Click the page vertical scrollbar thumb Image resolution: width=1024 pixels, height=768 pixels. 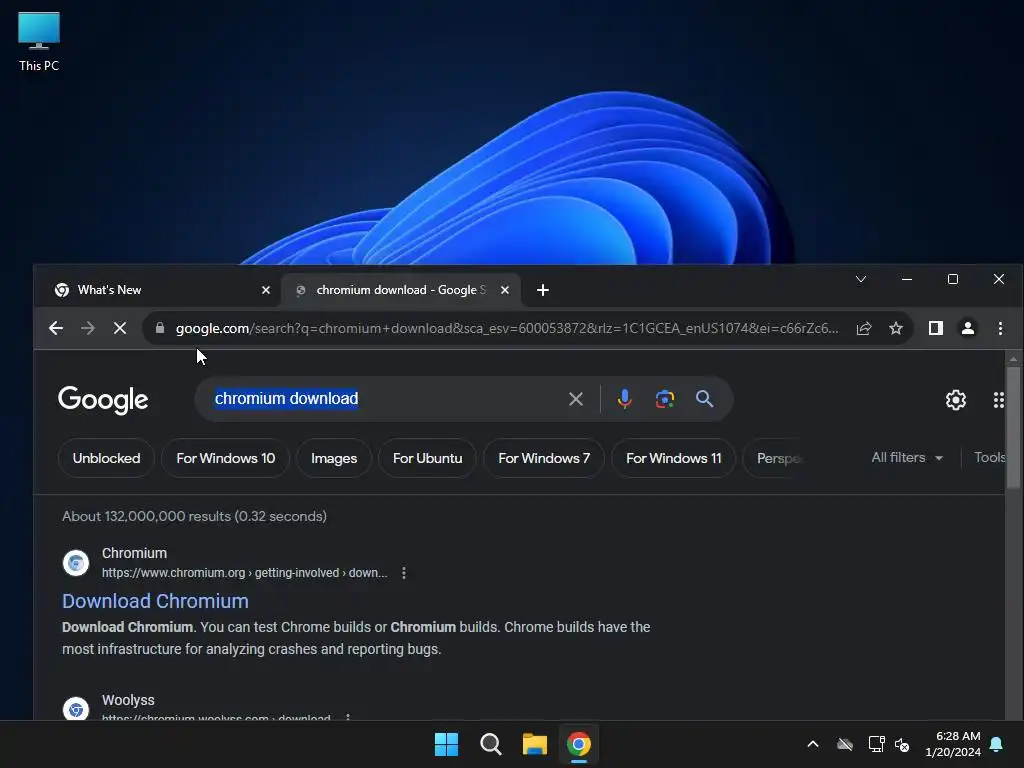(1013, 427)
